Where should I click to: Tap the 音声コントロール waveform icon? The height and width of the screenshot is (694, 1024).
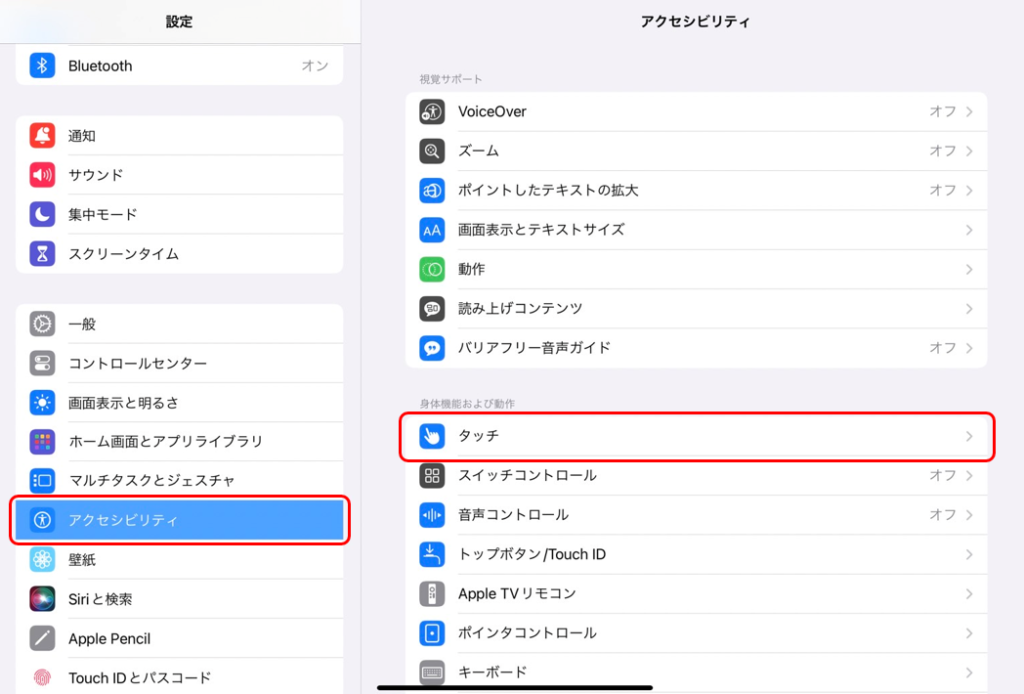(432, 514)
